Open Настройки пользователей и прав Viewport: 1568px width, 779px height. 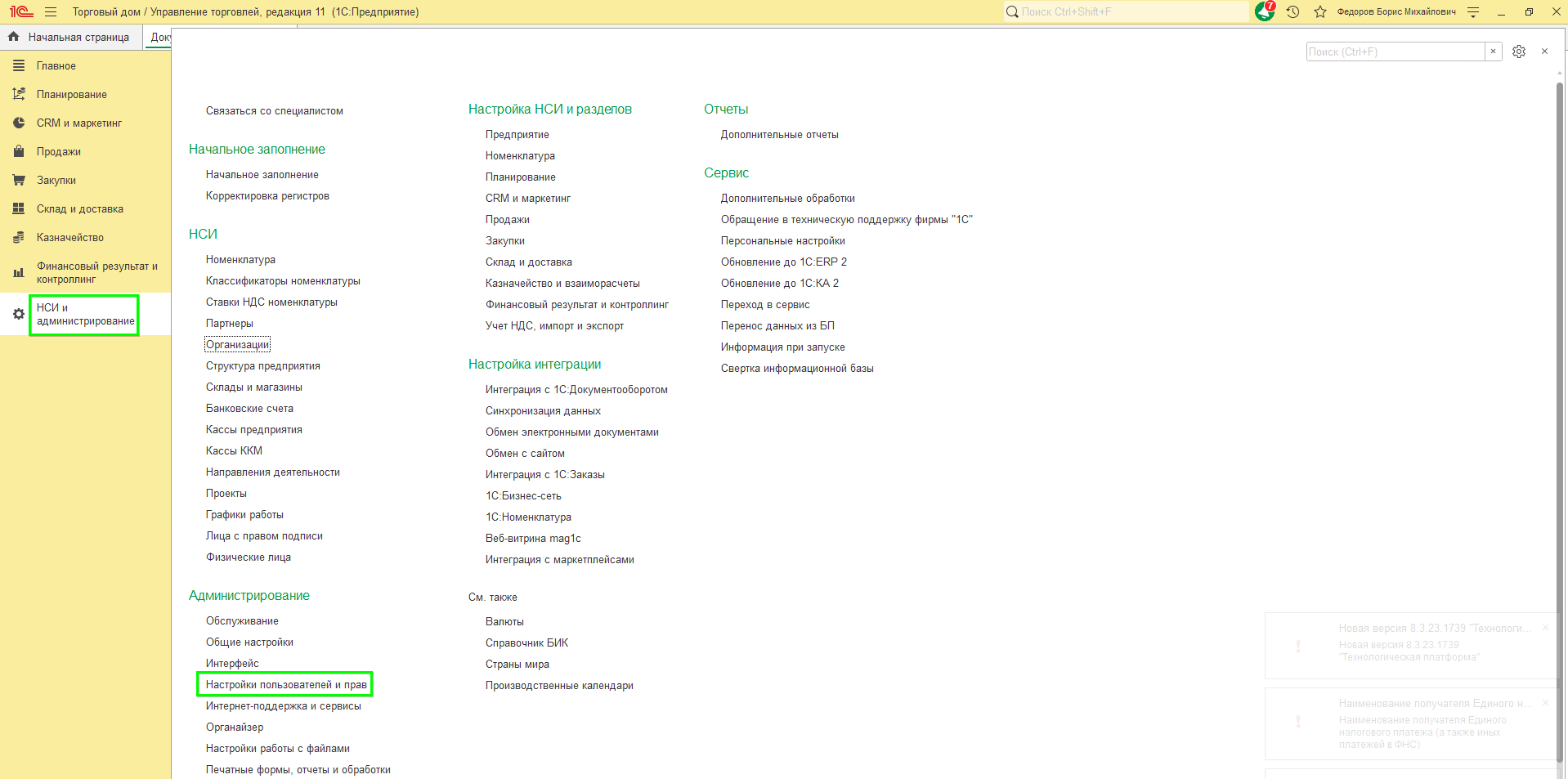286,685
